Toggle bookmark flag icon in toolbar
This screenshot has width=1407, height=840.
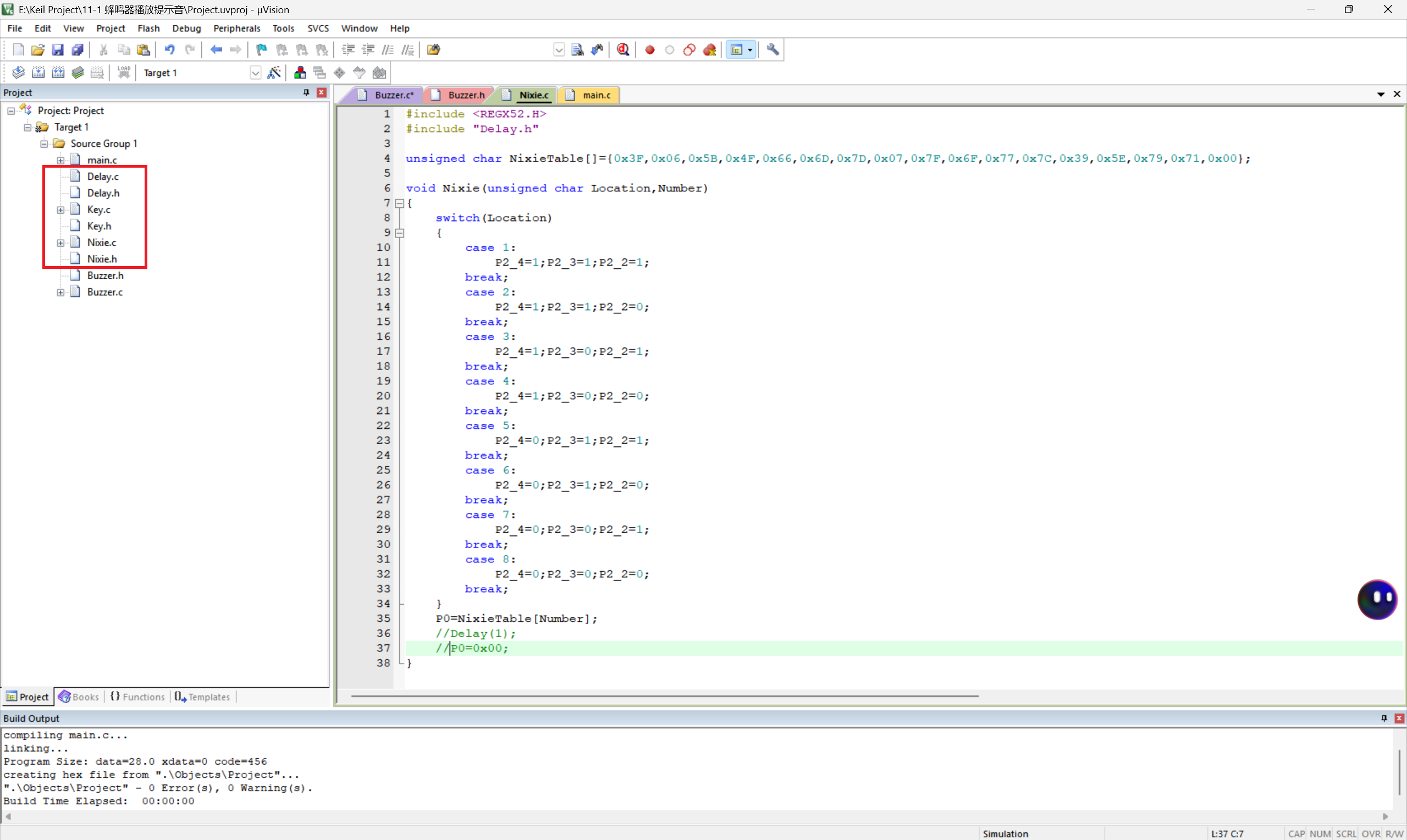coord(261,50)
